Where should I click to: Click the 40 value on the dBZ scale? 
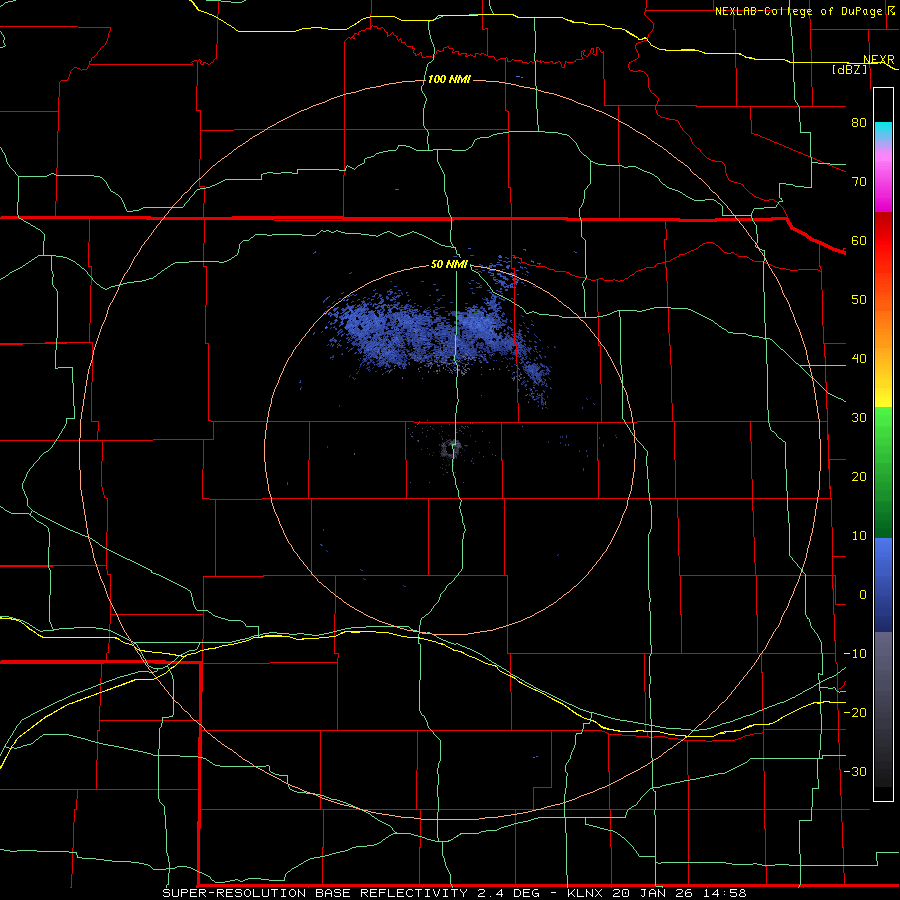(x=859, y=359)
